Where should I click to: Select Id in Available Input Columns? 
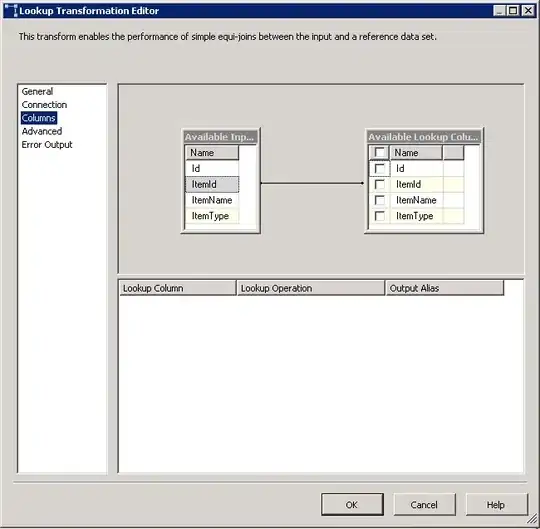[x=212, y=168]
